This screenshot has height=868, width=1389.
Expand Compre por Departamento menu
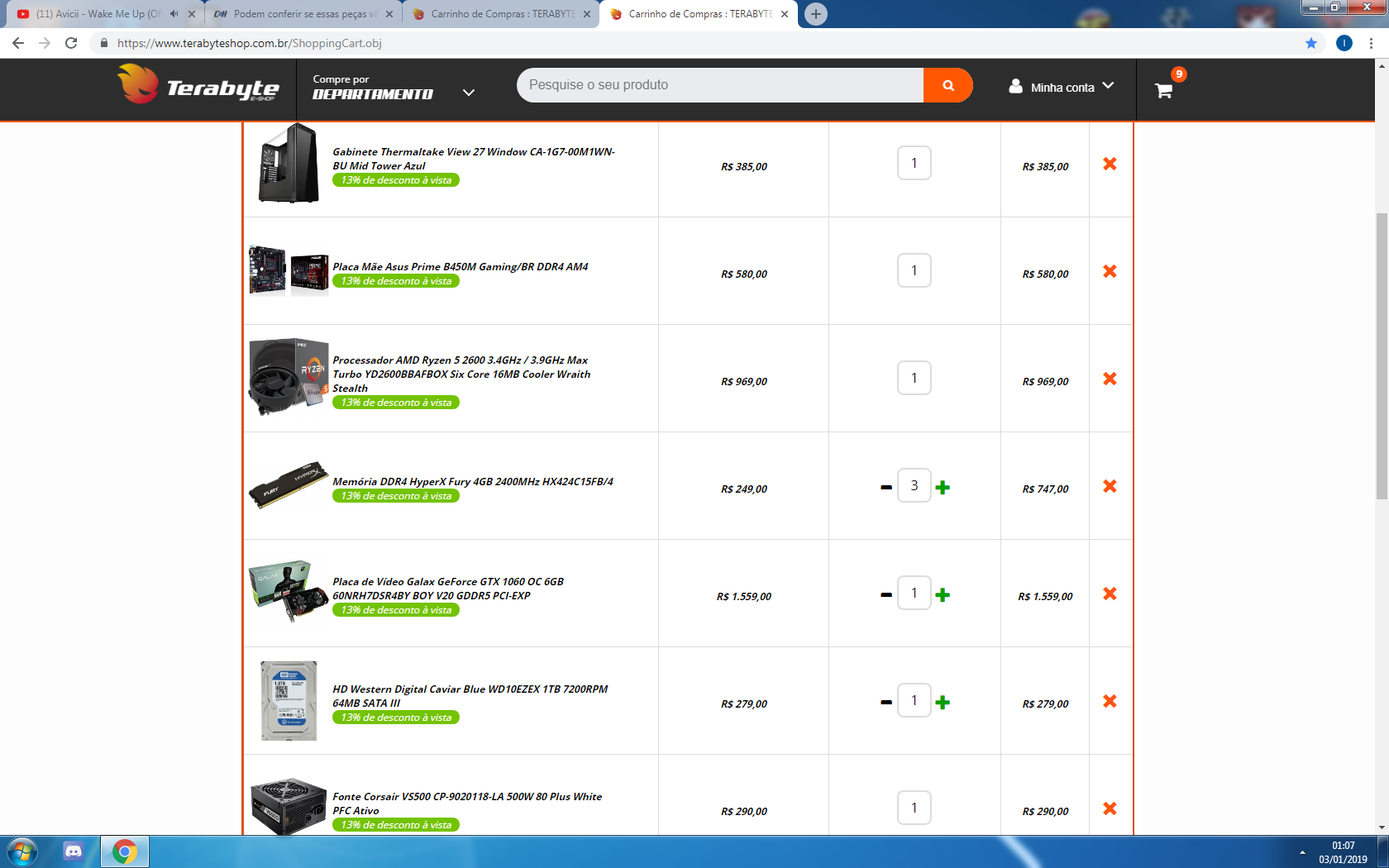394,88
